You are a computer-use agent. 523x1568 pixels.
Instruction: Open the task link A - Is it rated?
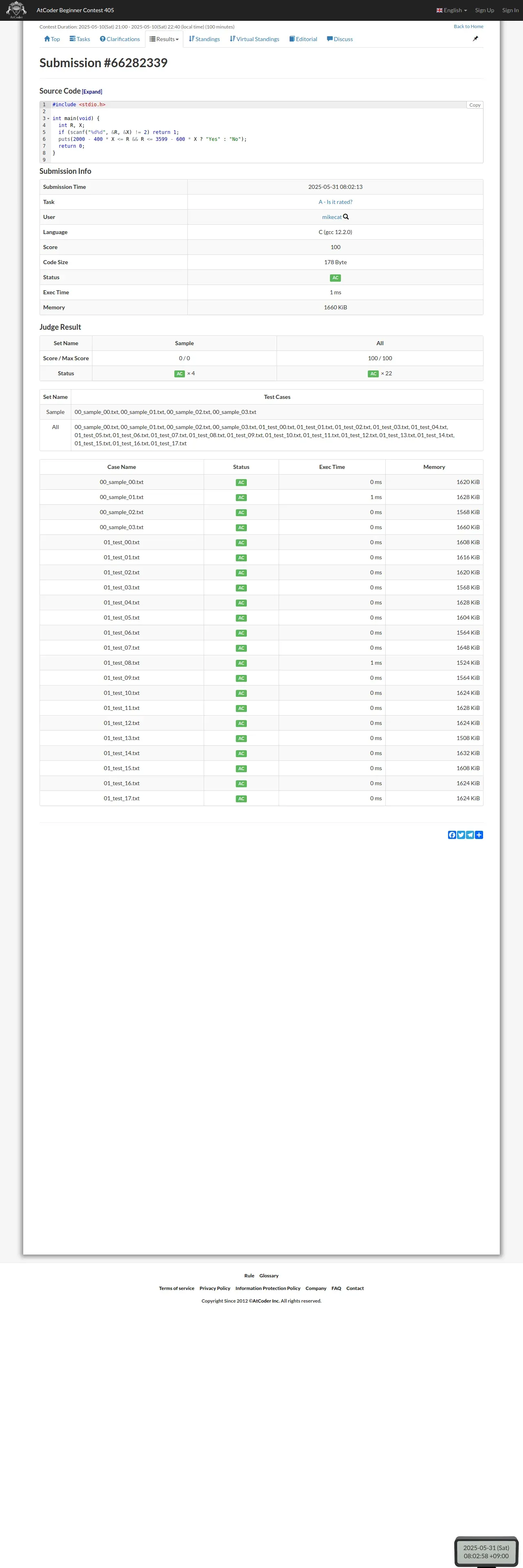(x=336, y=202)
